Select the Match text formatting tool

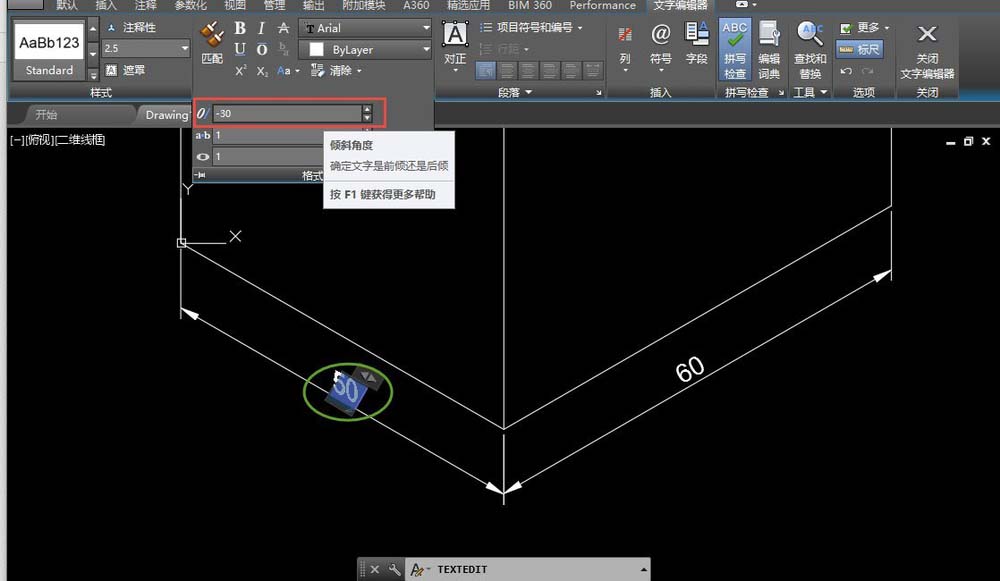click(213, 42)
